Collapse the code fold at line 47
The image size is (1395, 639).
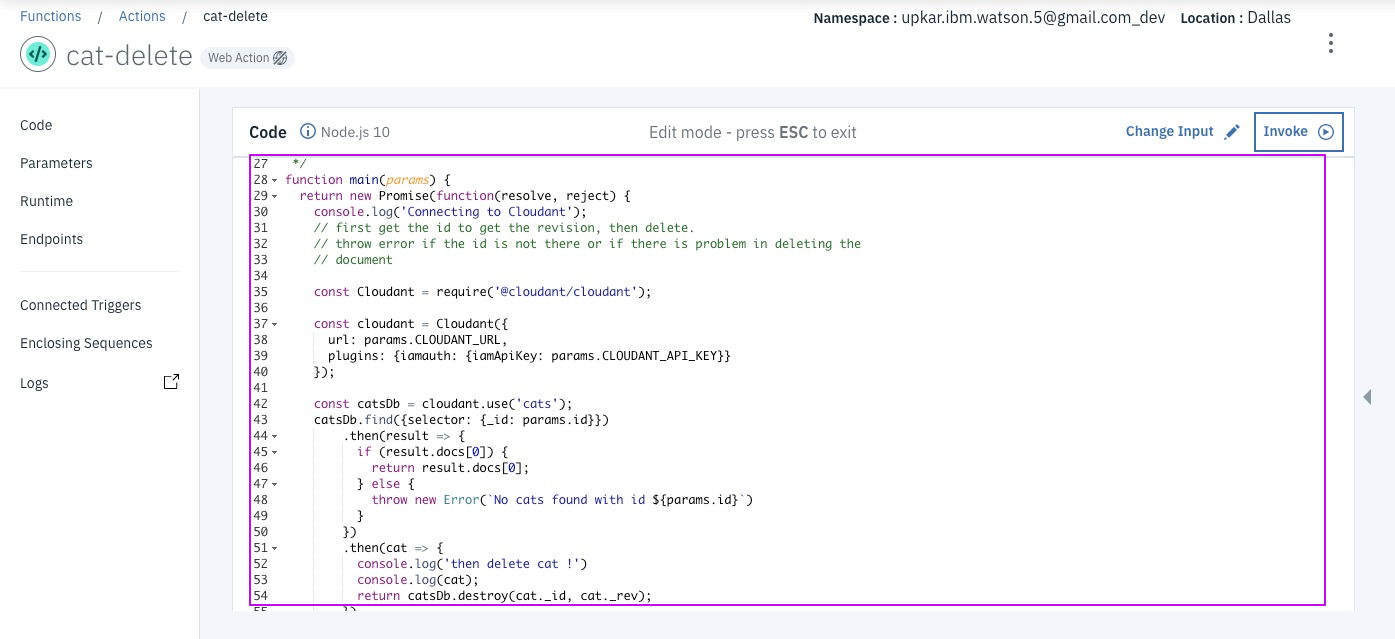click(274, 484)
